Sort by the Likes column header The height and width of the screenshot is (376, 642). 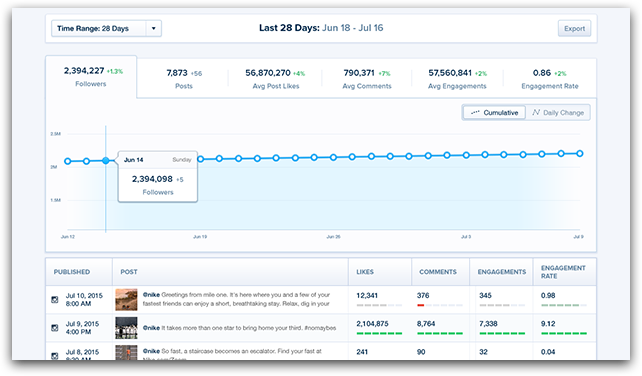coord(365,272)
